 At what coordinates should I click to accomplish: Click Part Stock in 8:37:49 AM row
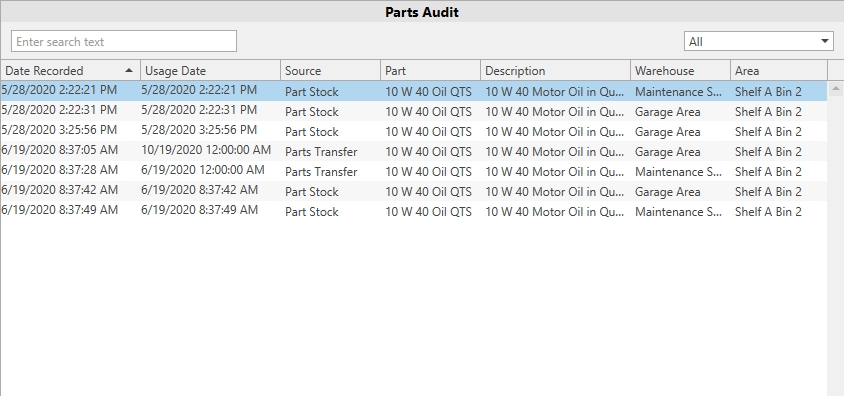coord(312,211)
